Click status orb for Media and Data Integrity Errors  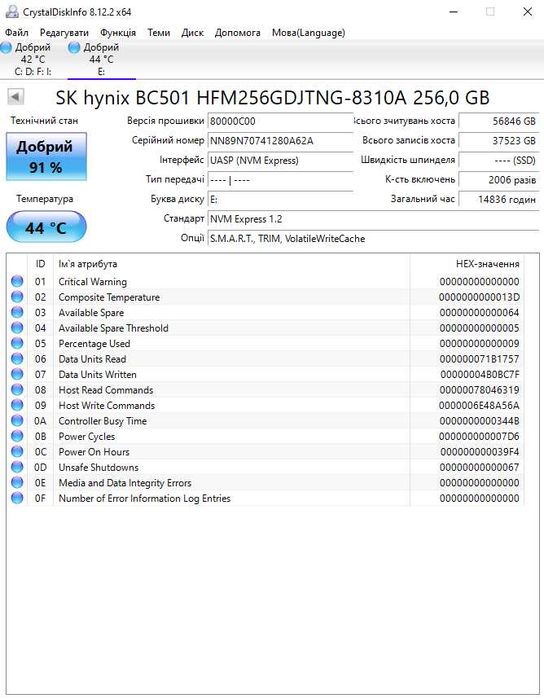(x=17, y=482)
